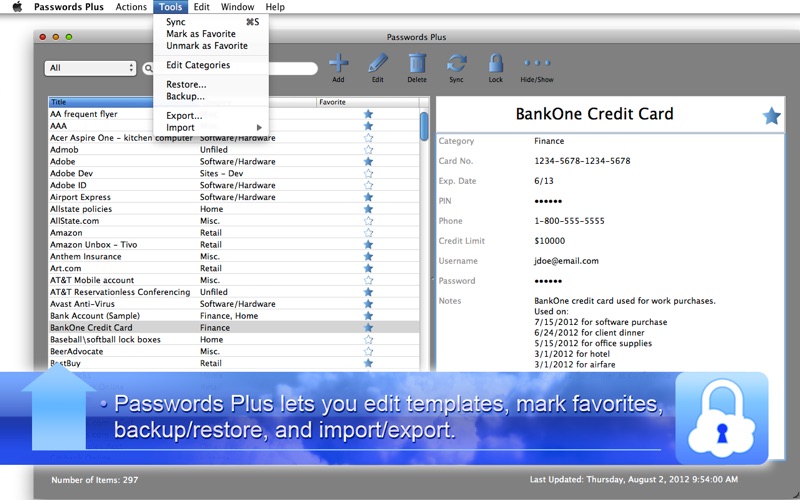This screenshot has width=800, height=500.
Task: Toggle favorite star for AllState.com row
Action: [x=368, y=221]
